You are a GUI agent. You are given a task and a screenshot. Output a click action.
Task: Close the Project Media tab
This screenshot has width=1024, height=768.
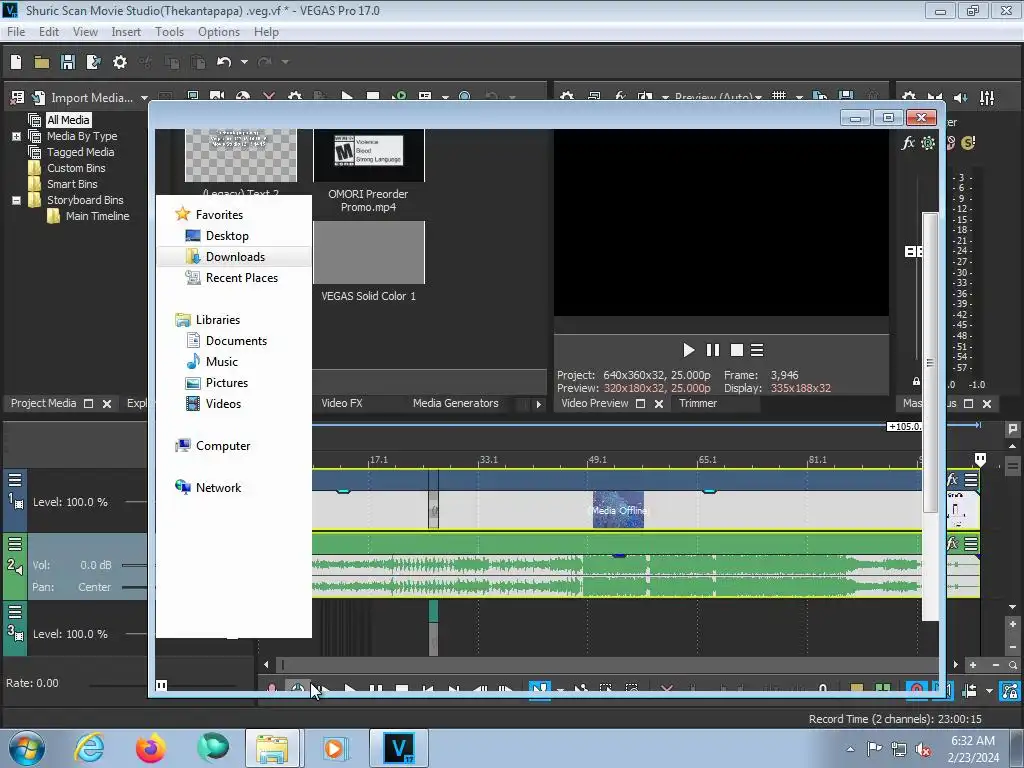(x=107, y=404)
